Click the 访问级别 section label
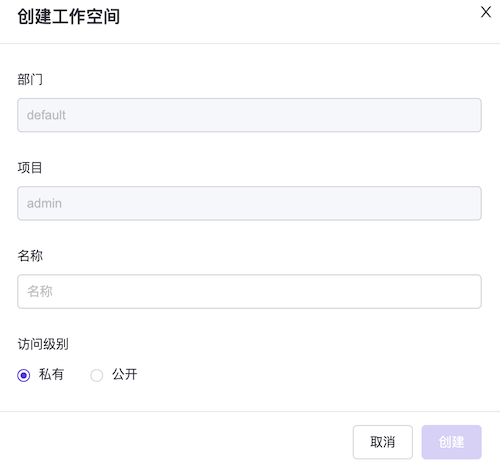 point(43,344)
